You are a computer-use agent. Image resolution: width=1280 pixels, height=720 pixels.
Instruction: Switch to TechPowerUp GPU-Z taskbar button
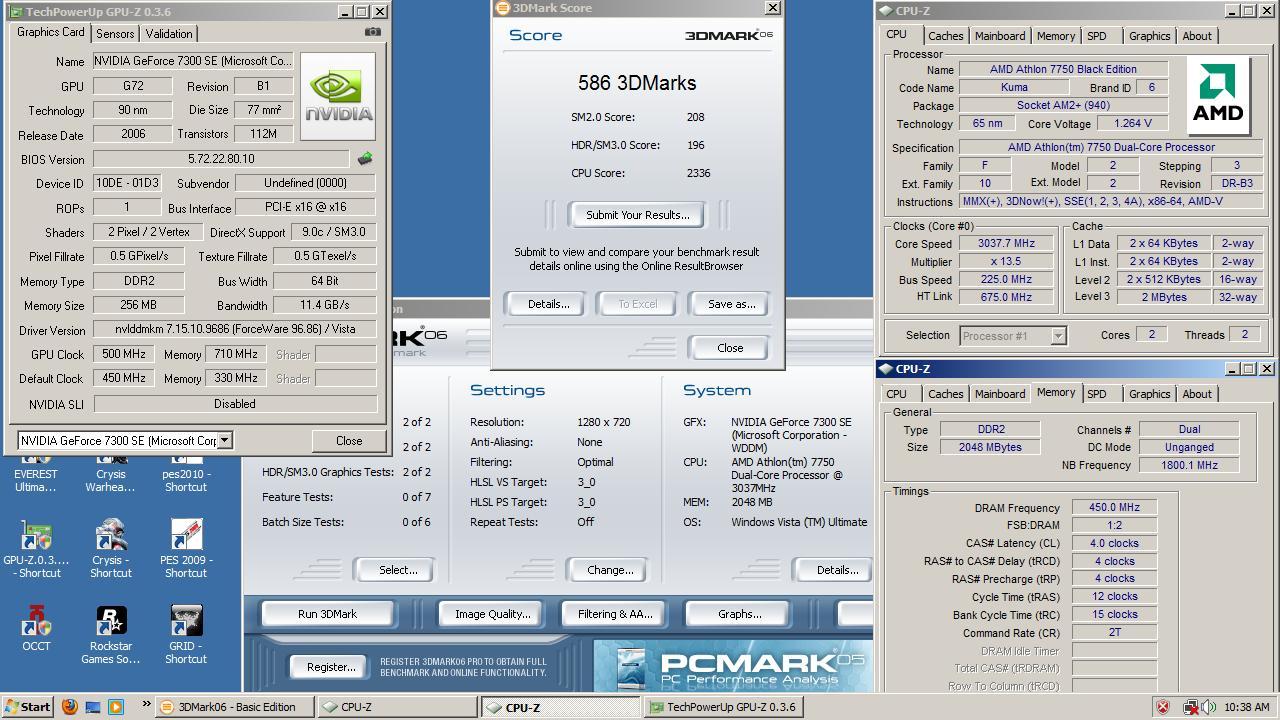click(722, 707)
